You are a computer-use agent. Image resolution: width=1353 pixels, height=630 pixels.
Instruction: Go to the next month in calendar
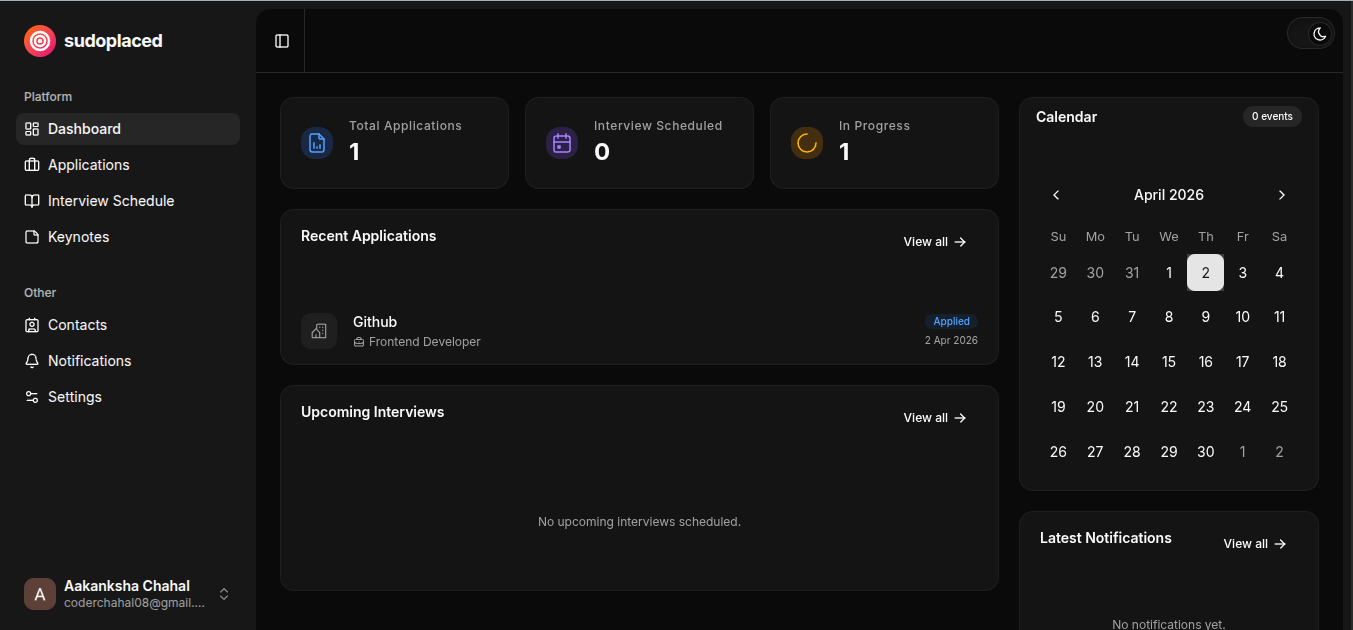click(1282, 195)
